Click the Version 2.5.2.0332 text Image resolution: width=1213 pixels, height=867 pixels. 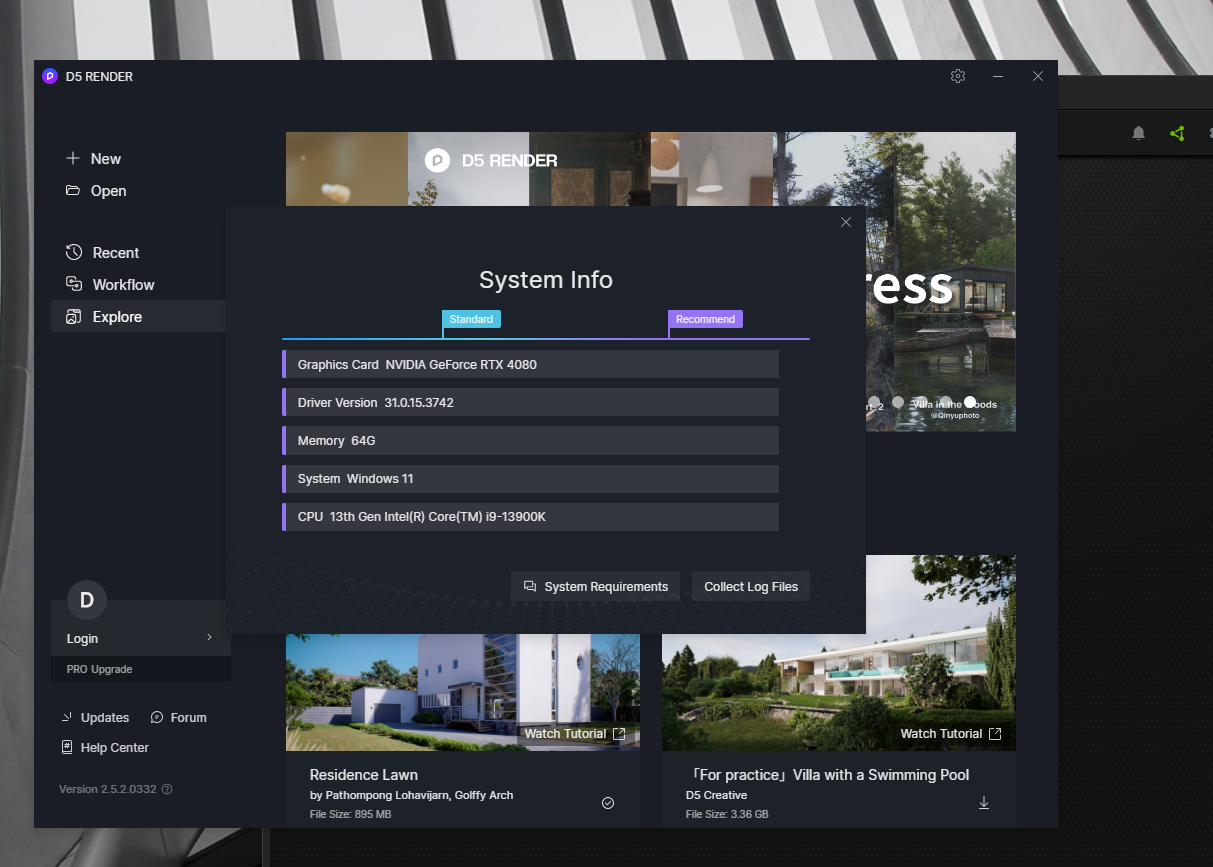[107, 789]
